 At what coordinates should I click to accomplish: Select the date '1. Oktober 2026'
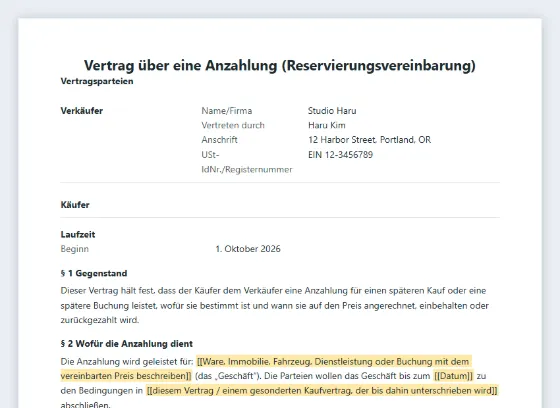(x=248, y=249)
